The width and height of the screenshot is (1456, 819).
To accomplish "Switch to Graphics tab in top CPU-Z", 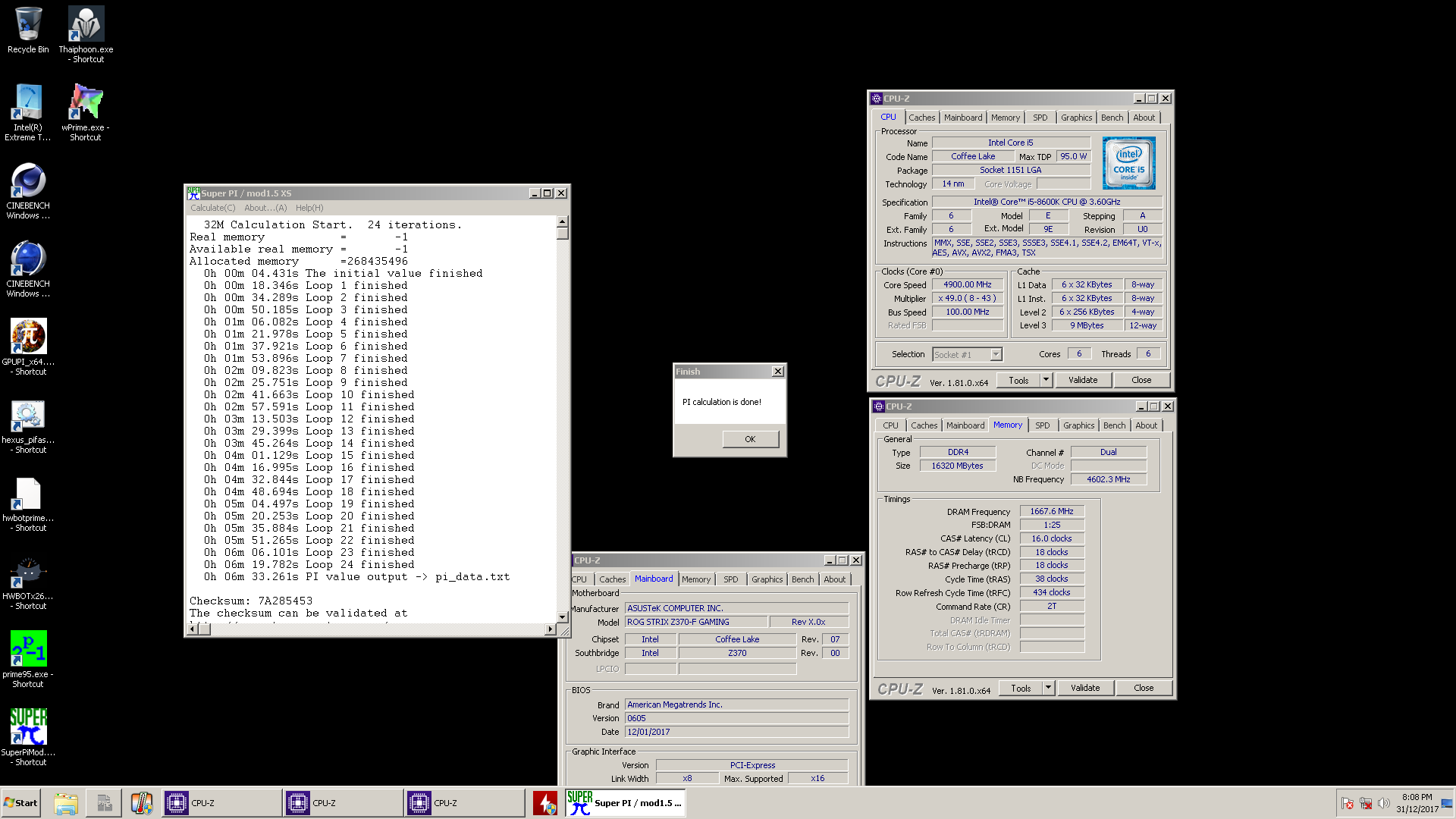I will (x=1076, y=118).
